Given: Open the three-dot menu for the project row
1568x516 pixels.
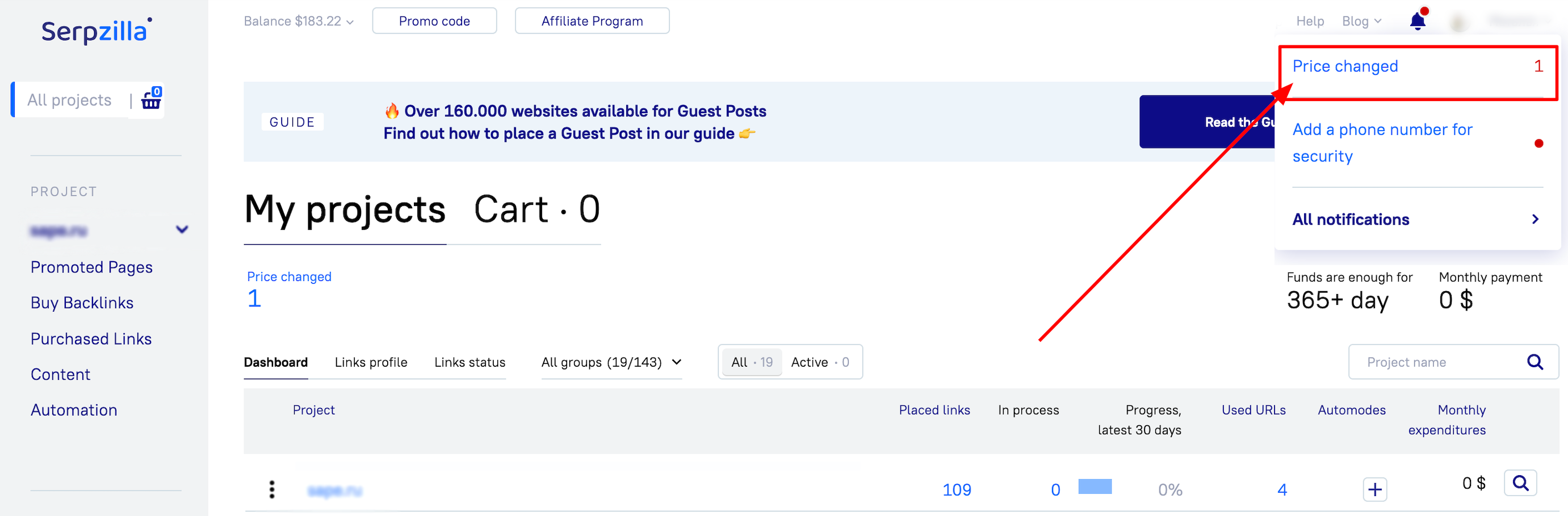Looking at the screenshot, I should coord(272,489).
